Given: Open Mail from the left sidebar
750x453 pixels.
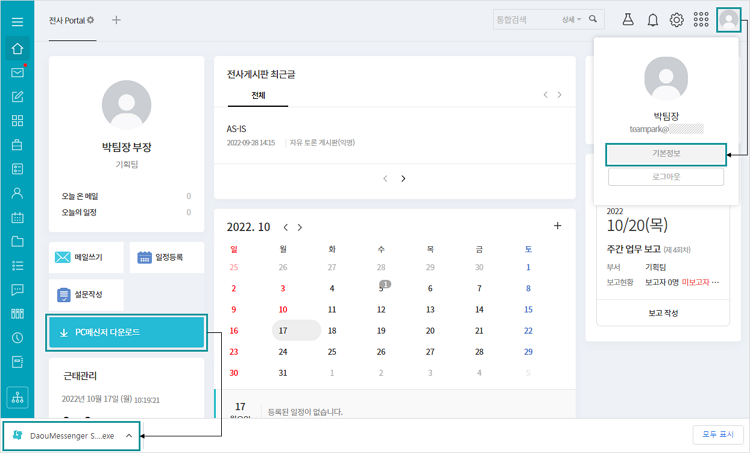Looking at the screenshot, I should (x=17, y=73).
